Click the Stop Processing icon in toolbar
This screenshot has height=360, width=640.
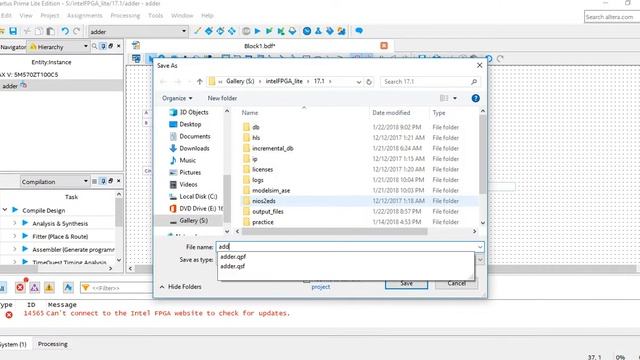(246, 31)
